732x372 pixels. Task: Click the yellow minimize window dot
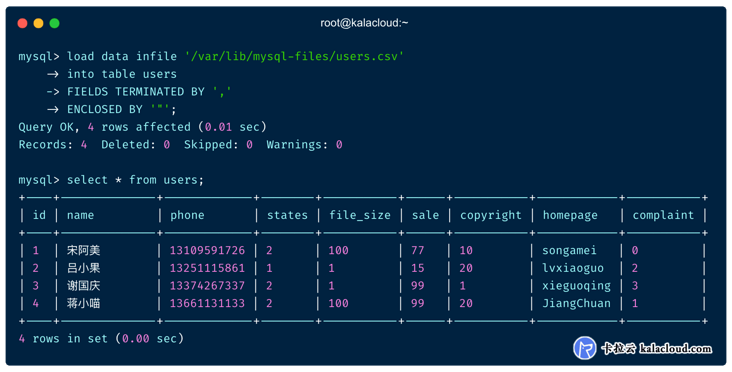[x=38, y=23]
